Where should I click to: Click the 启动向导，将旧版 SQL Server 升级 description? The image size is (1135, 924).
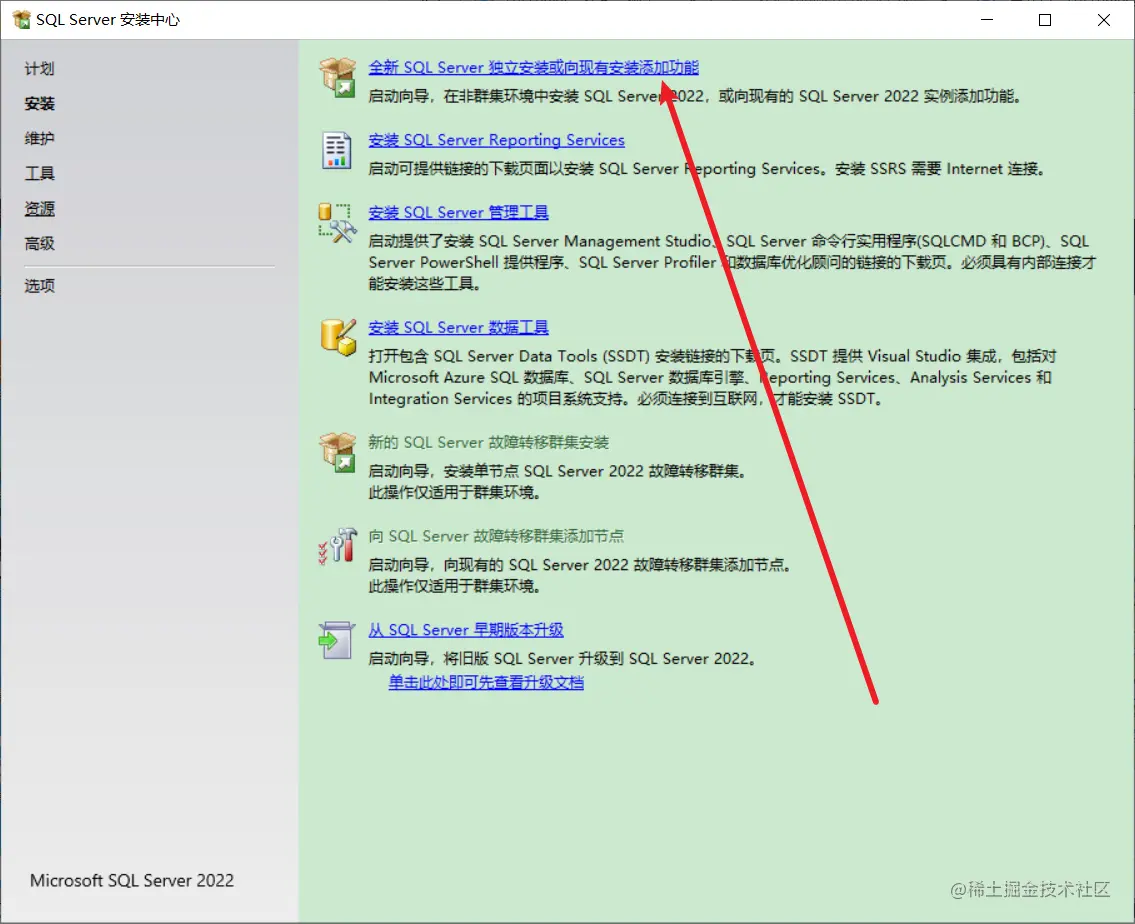pyautogui.click(x=562, y=658)
